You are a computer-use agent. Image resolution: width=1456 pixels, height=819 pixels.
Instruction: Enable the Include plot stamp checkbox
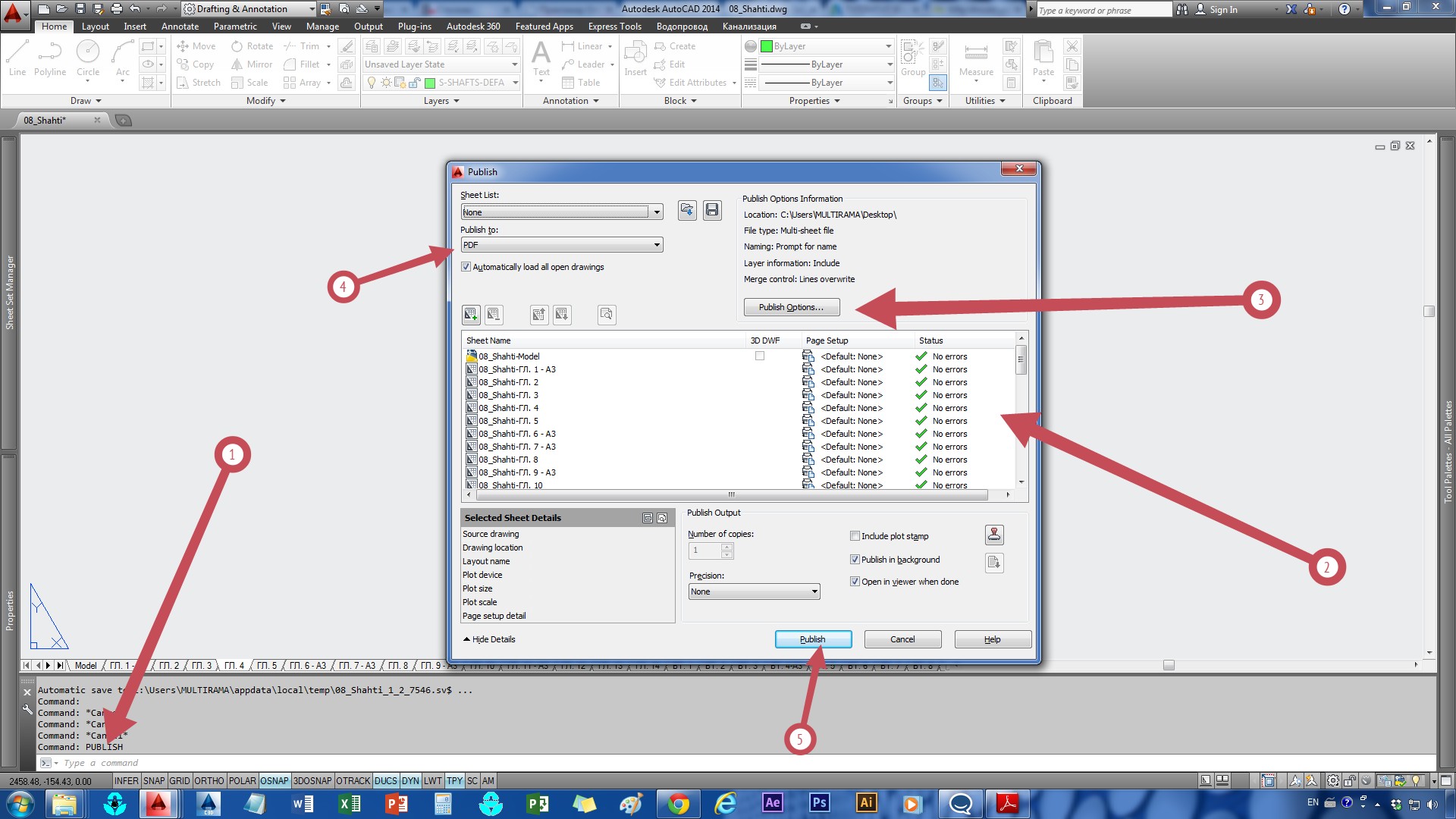click(x=855, y=536)
